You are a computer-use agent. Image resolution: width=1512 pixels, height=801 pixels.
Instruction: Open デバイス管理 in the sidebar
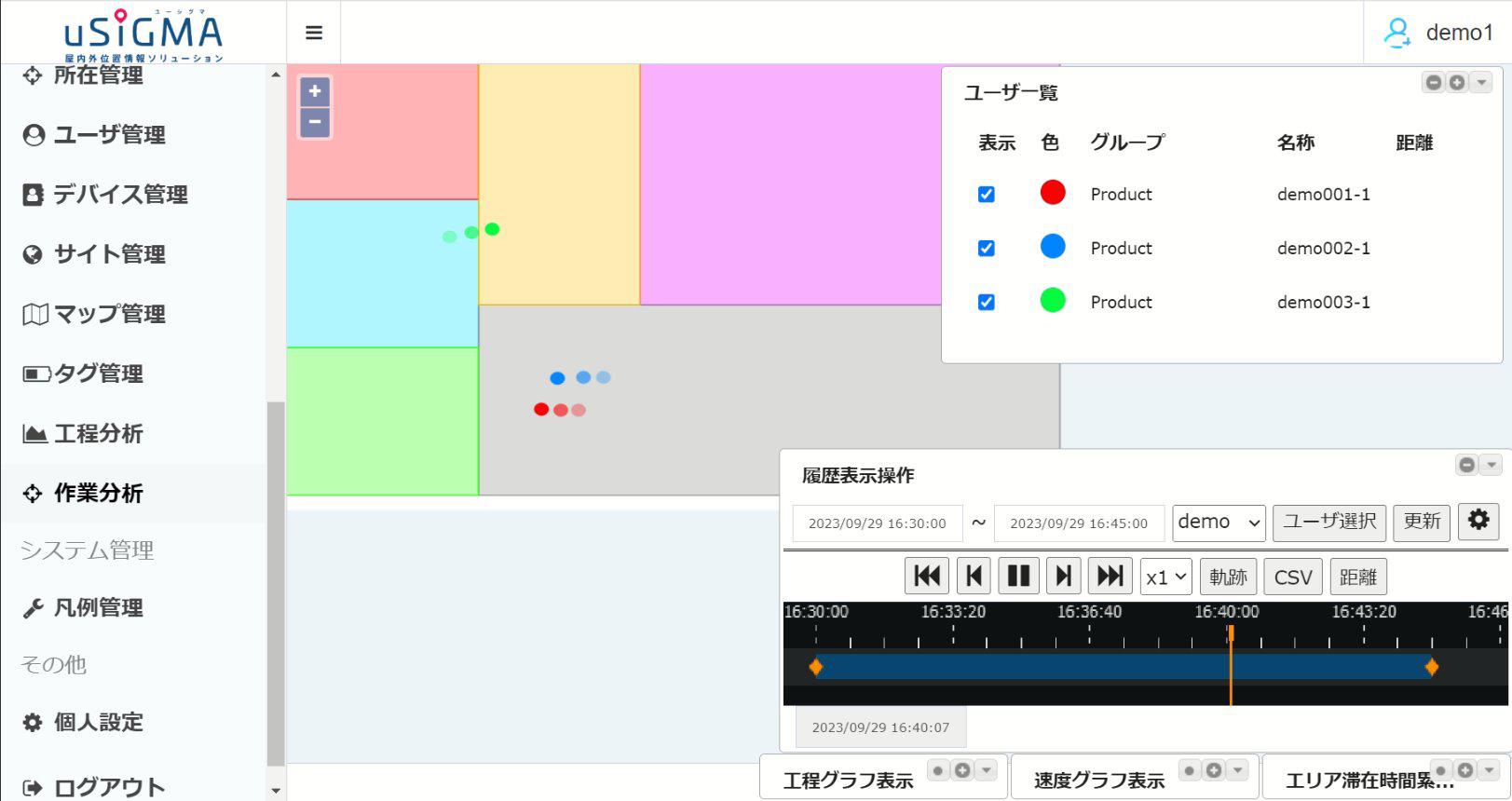coord(105,195)
